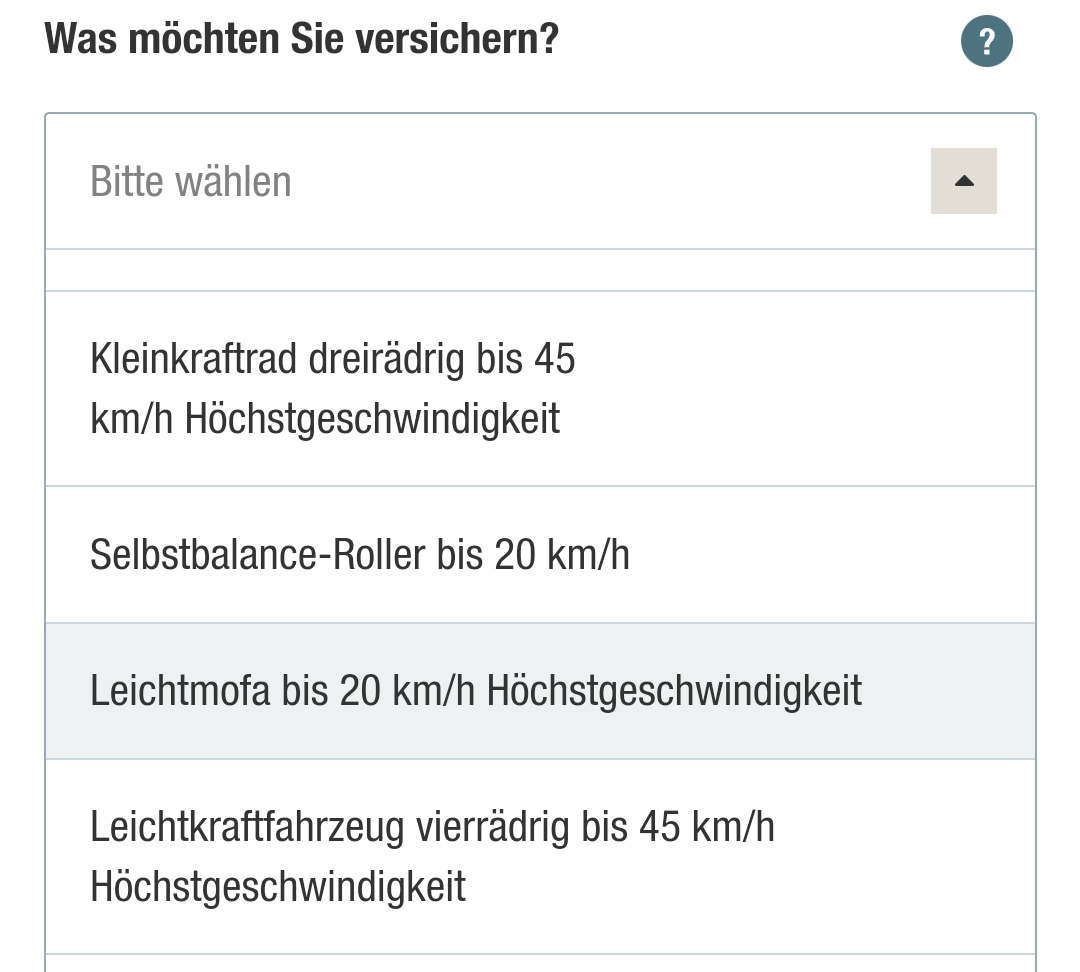Choose the three-wheeled Kleinkraftrad entry
1080x972 pixels.
tap(332, 389)
